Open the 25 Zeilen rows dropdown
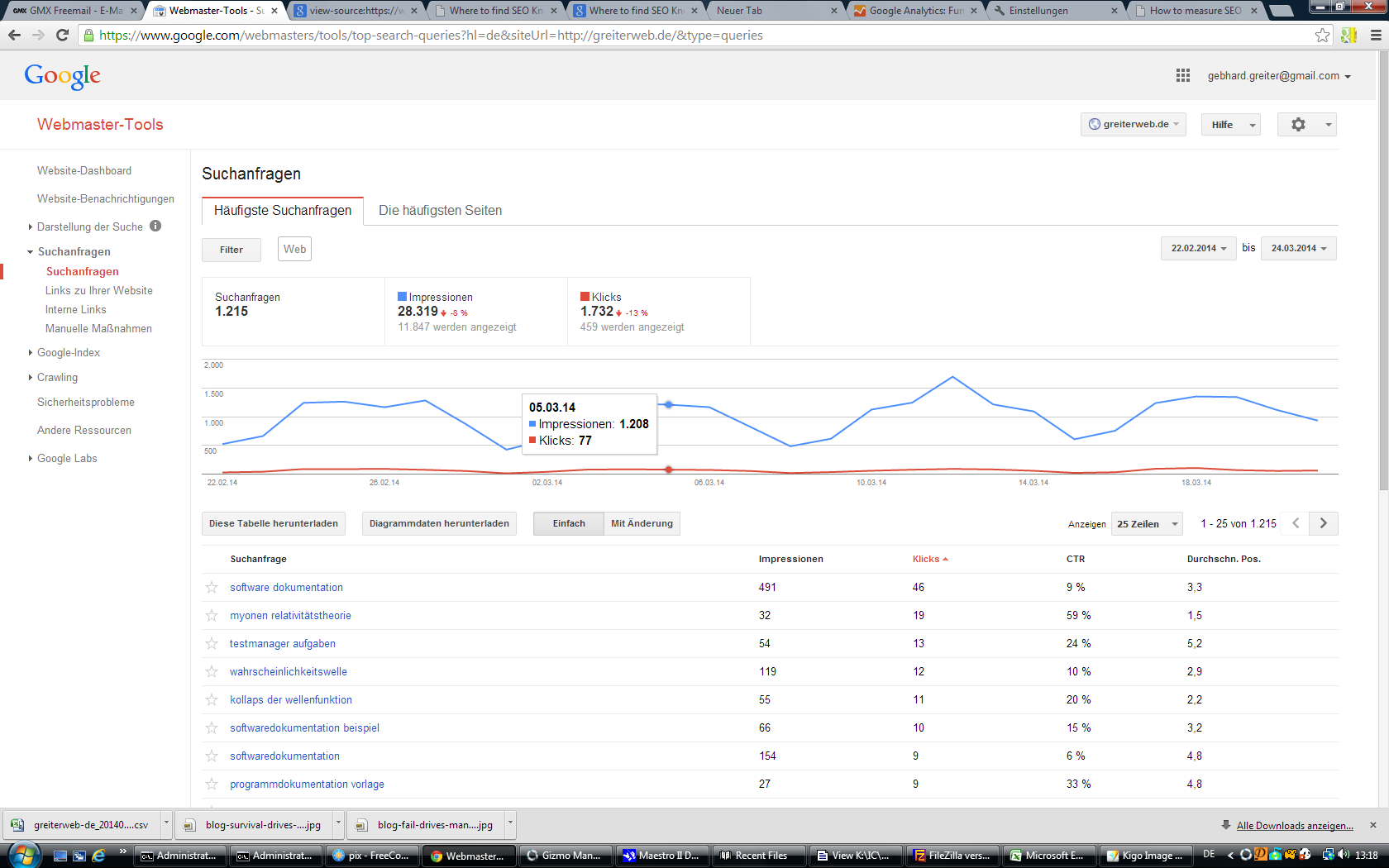1389x868 pixels. tap(1148, 523)
